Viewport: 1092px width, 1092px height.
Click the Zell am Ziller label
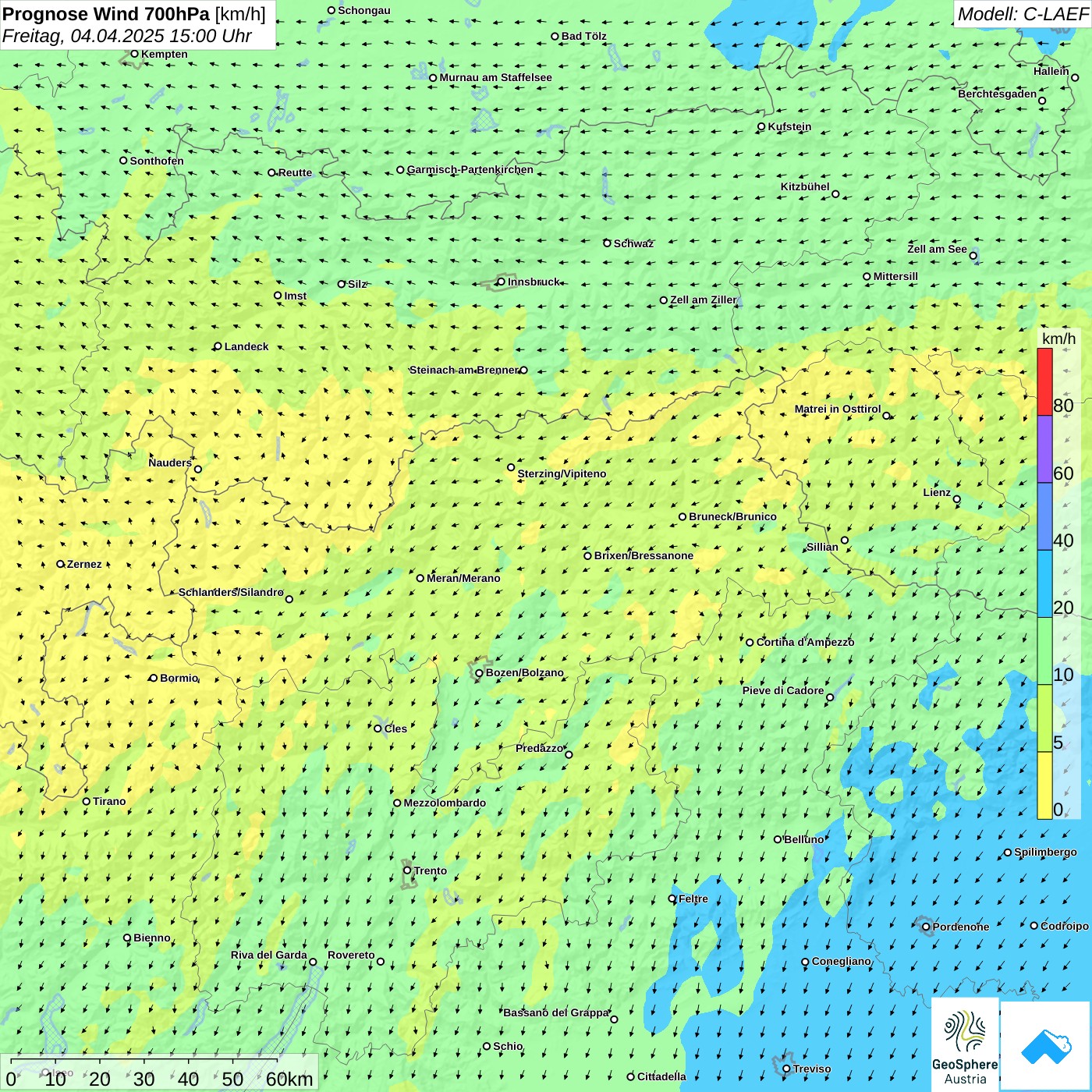pyautogui.click(x=703, y=300)
